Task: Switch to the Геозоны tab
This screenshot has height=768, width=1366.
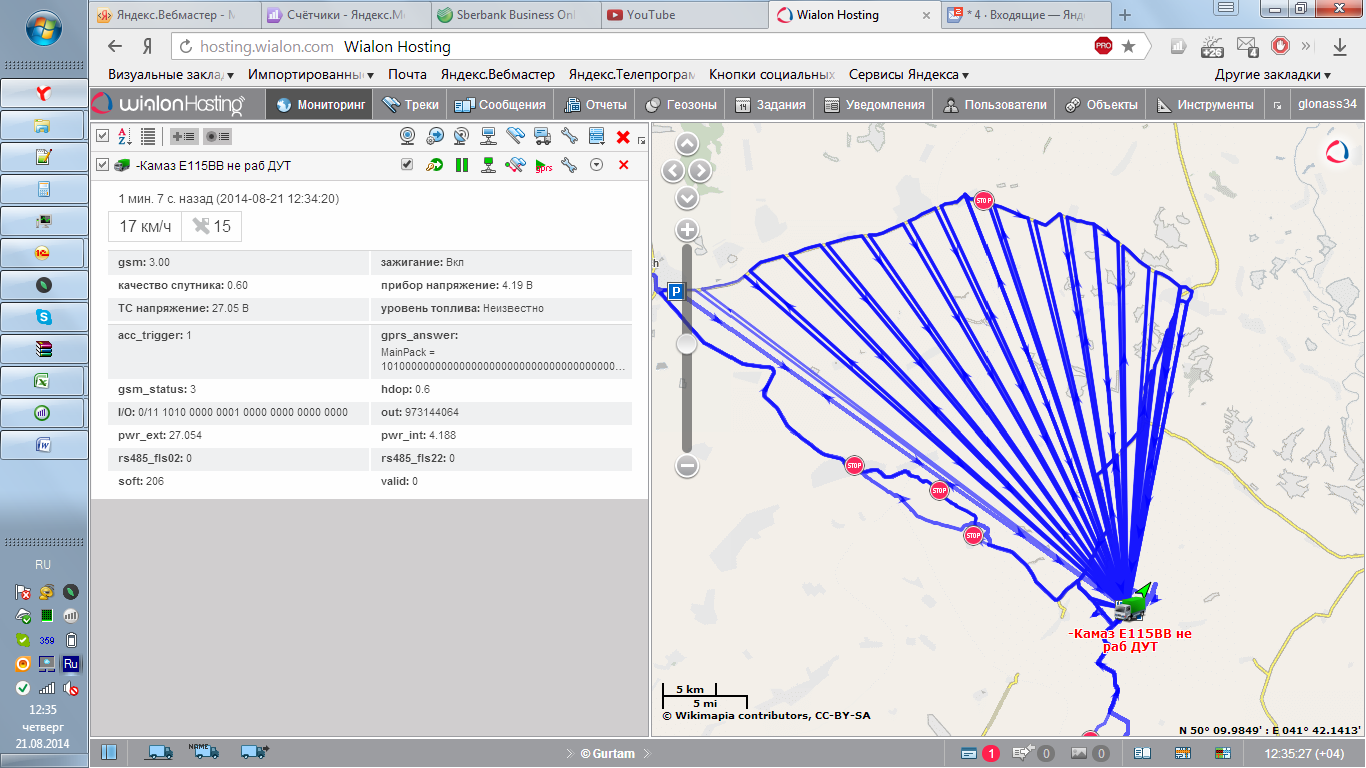Action: coord(681,104)
